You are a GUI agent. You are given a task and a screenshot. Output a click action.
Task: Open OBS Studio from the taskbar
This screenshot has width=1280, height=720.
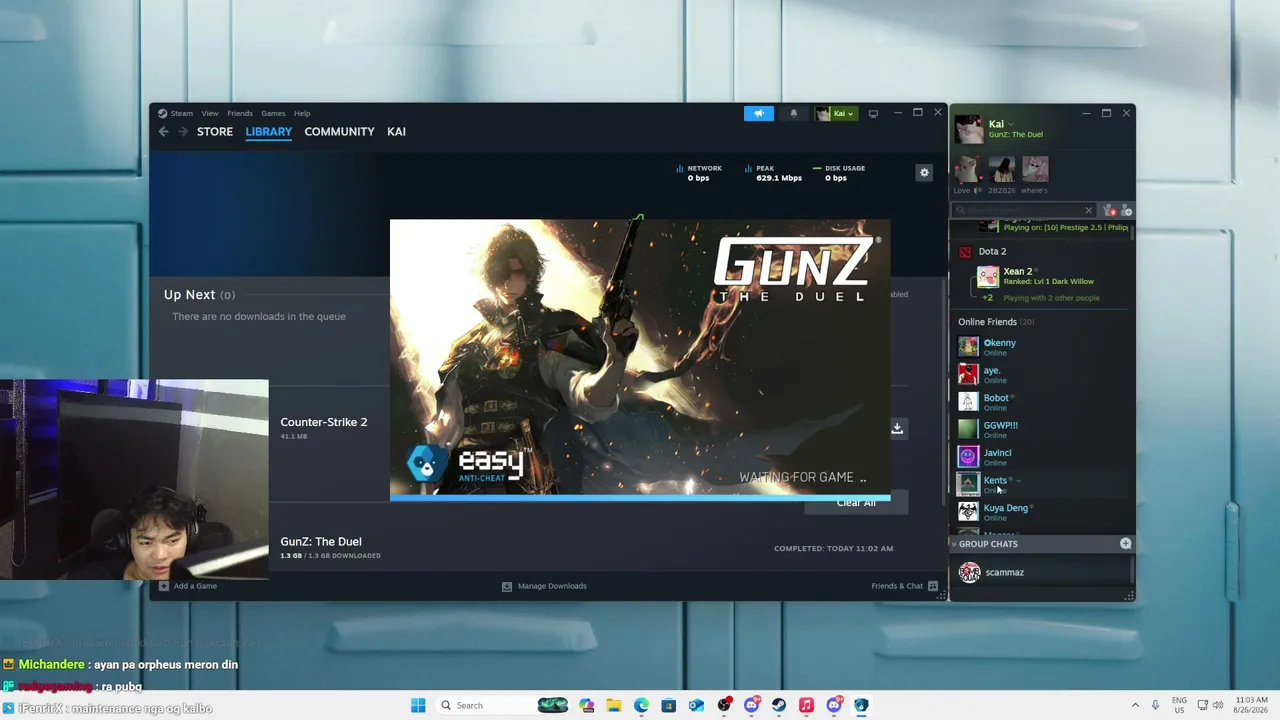[724, 705]
